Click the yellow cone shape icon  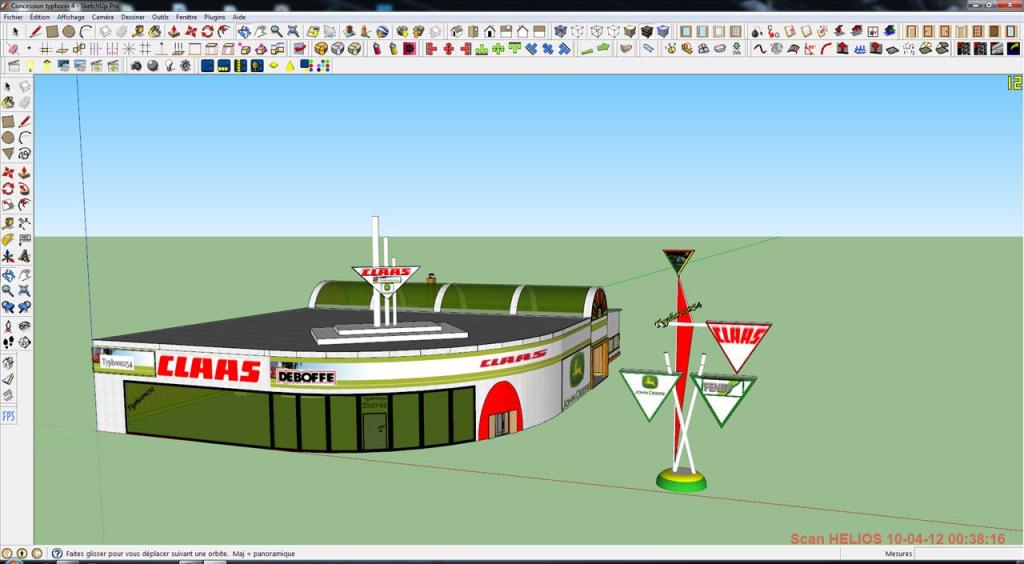(289, 65)
